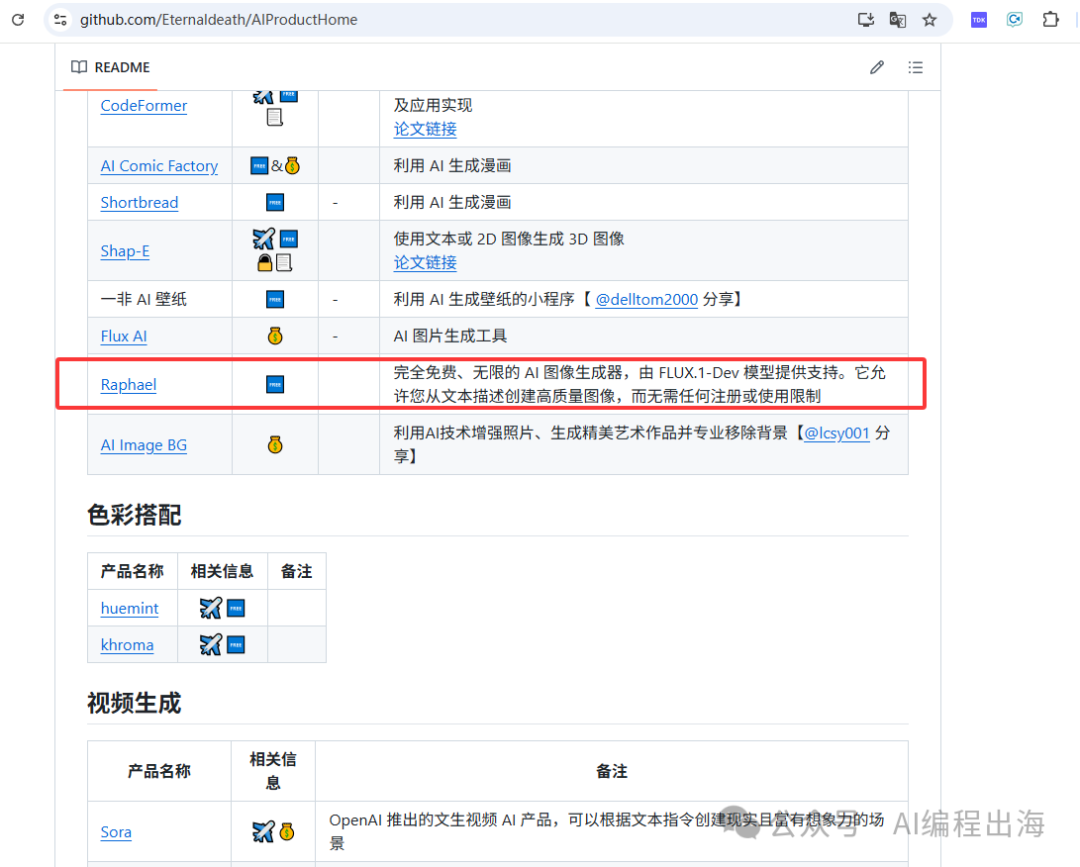Open the AI Comic Factory link
The width and height of the screenshot is (1080, 867).
[159, 166]
